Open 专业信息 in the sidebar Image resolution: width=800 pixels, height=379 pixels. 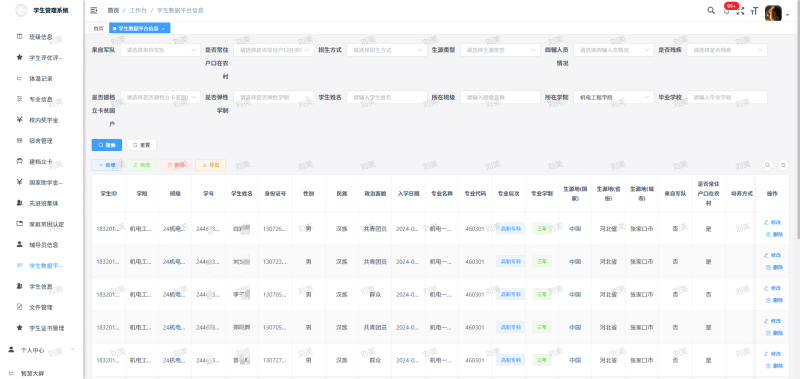click(x=42, y=99)
